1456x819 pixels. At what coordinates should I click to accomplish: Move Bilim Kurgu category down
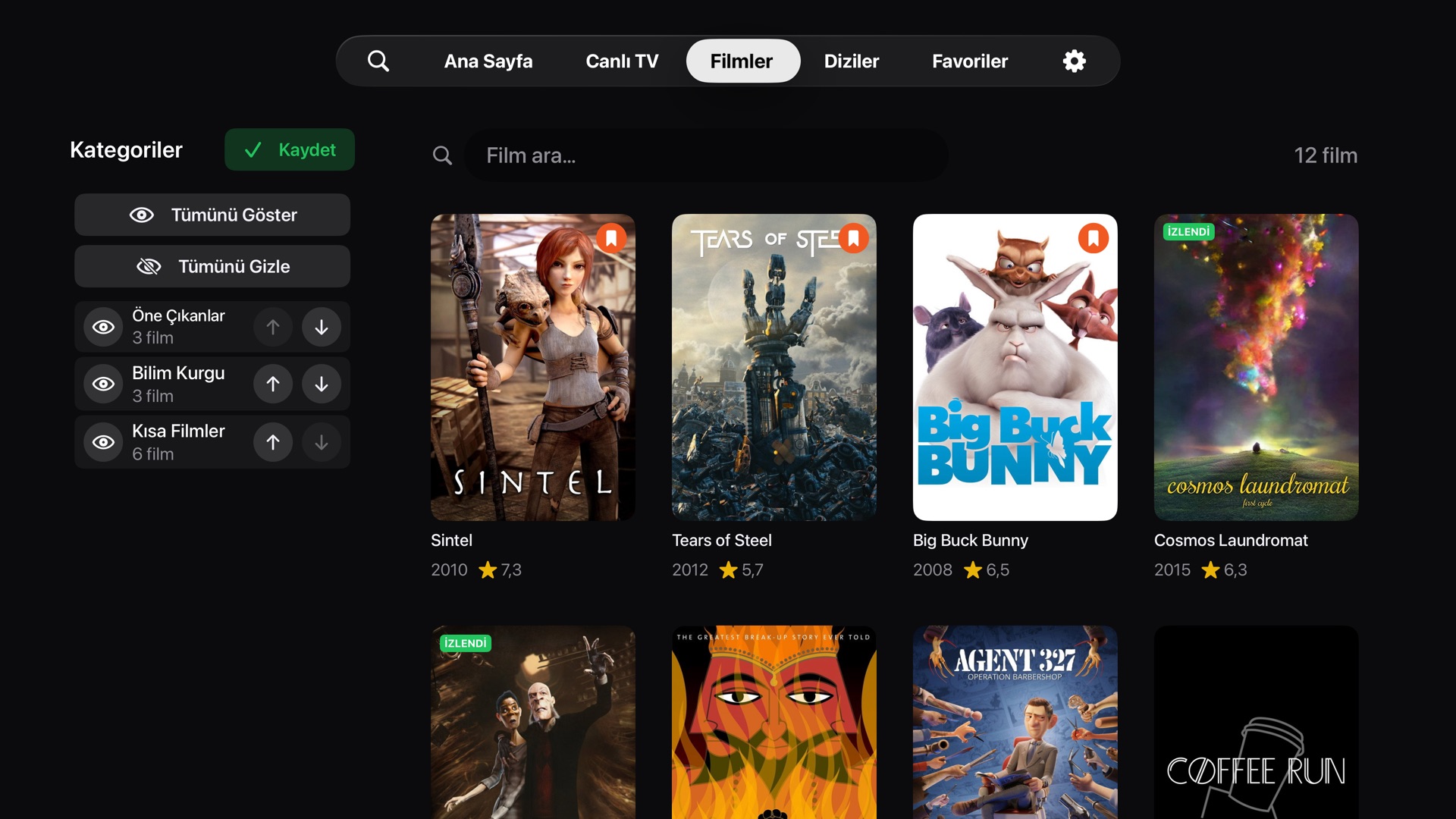322,384
